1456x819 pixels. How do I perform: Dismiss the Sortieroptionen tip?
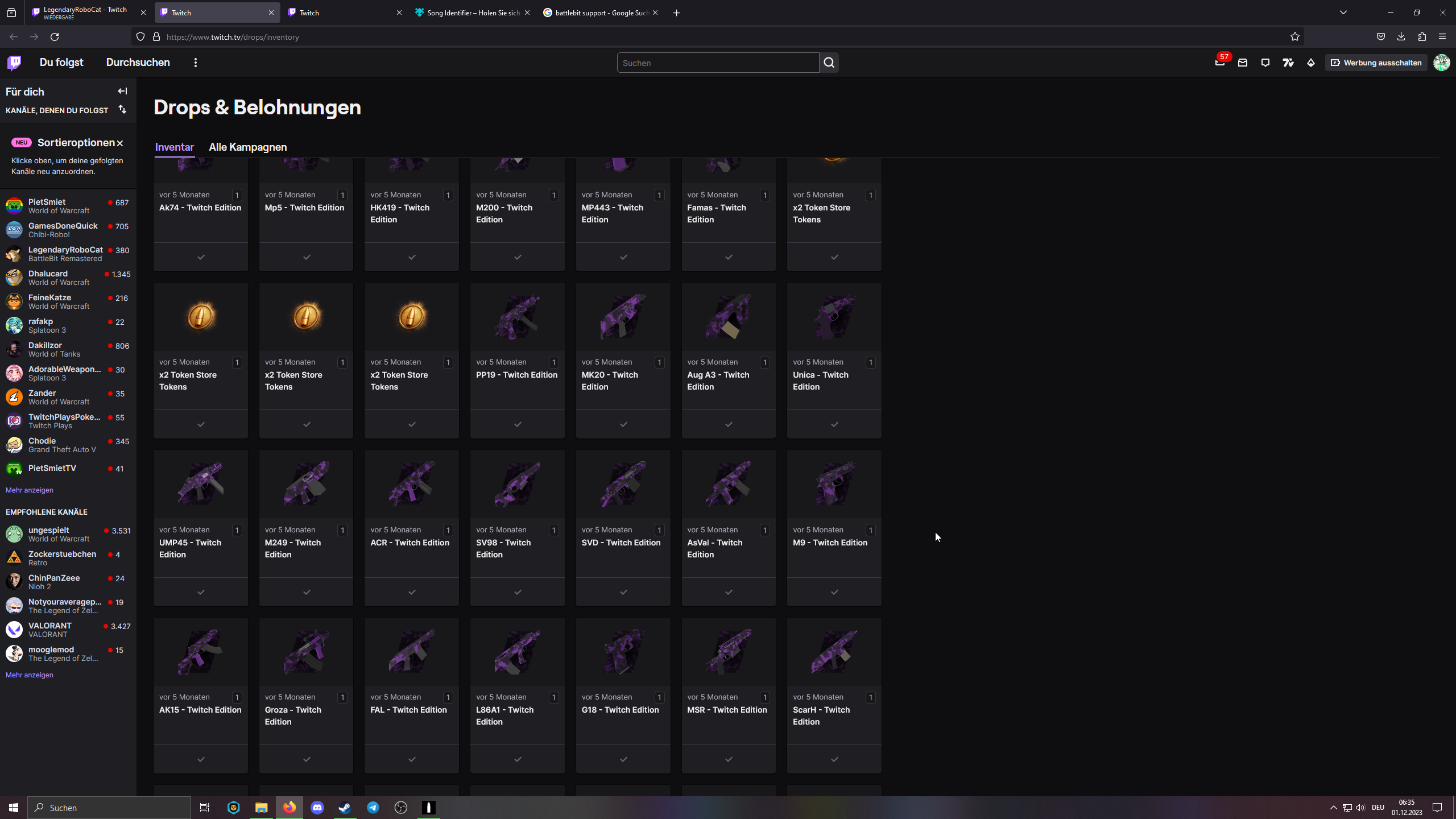(120, 143)
